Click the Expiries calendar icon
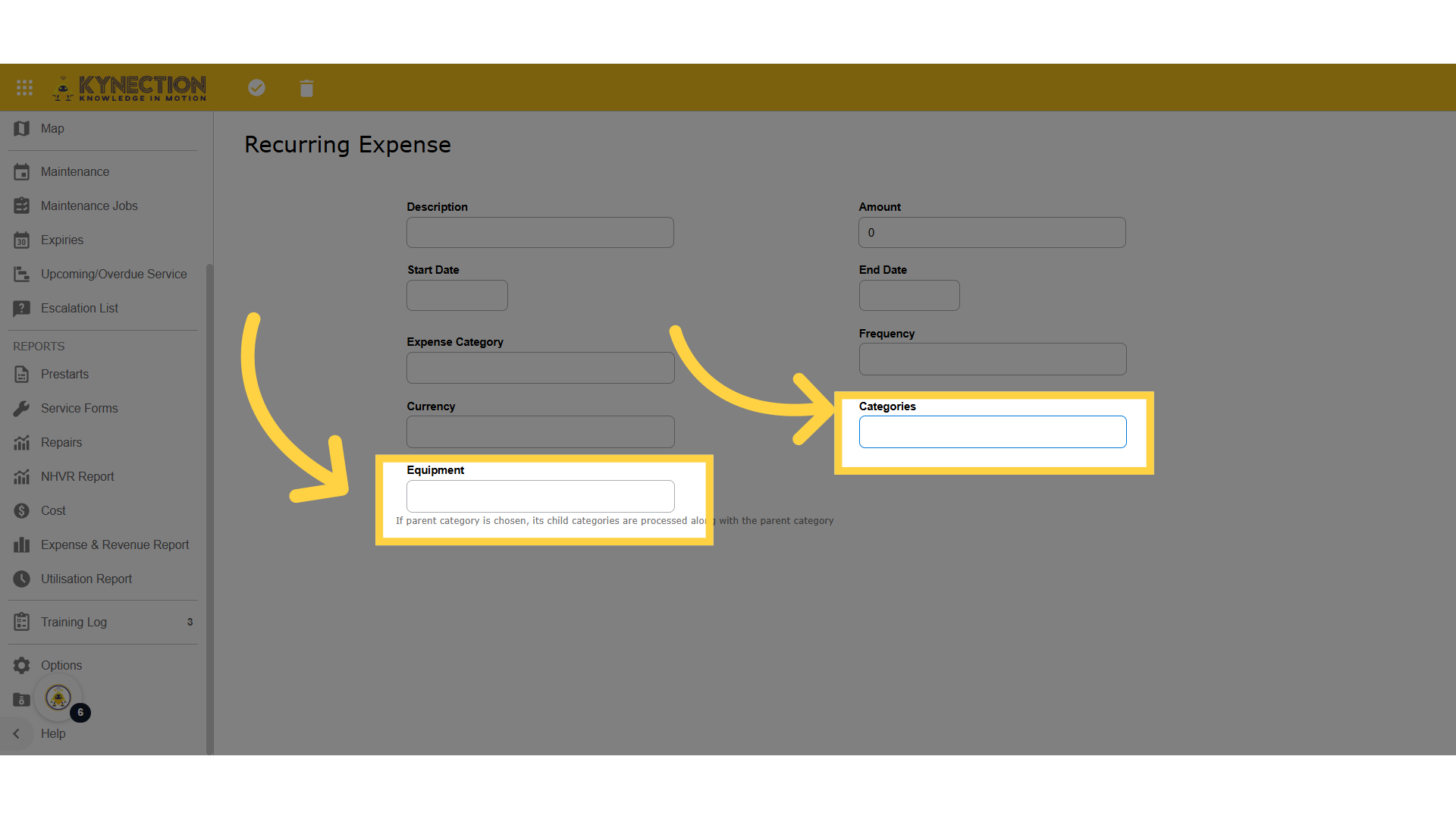Image resolution: width=1456 pixels, height=819 pixels. pyautogui.click(x=22, y=240)
